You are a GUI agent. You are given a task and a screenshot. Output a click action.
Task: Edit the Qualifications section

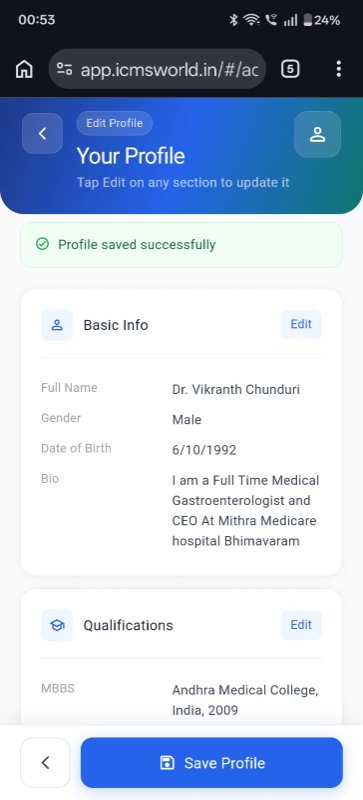pos(301,625)
